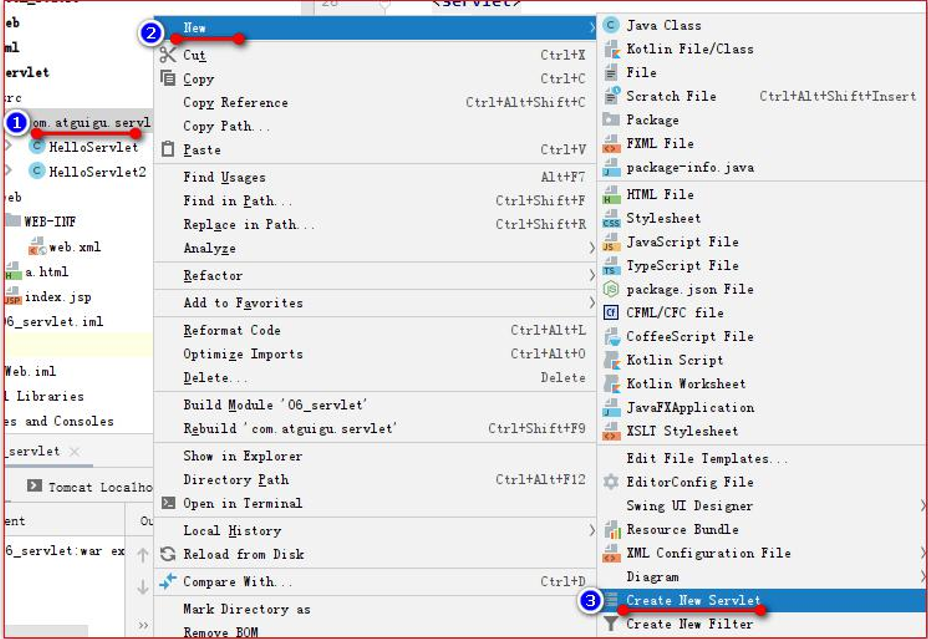This screenshot has height=639, width=928.
Task: Expand the Swing UI Designer submenu arrow
Action: point(922,505)
